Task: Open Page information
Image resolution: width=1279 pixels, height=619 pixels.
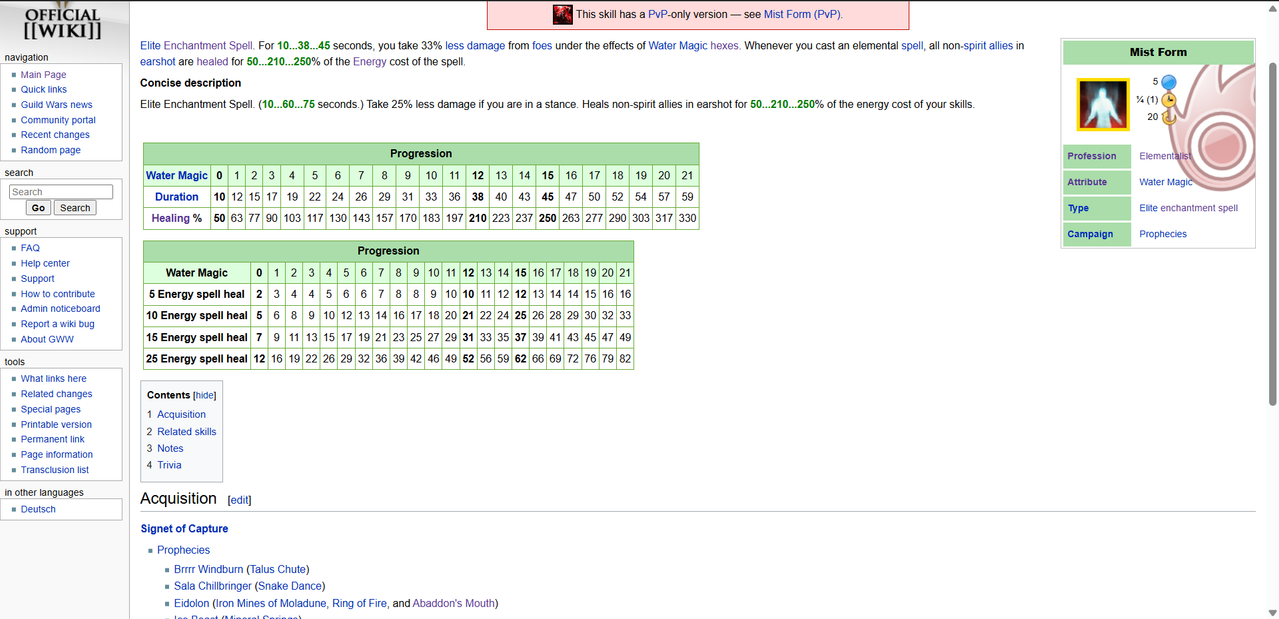Action: pyautogui.click(x=57, y=454)
